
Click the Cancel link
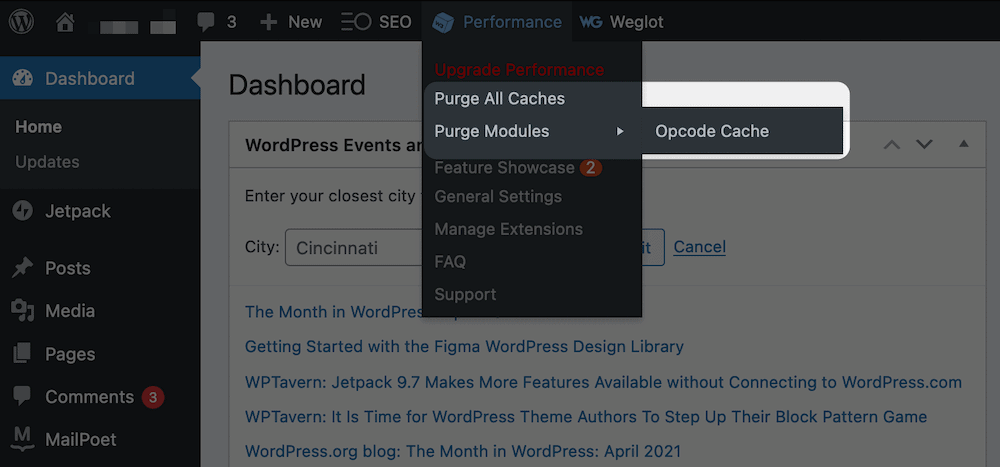point(699,247)
